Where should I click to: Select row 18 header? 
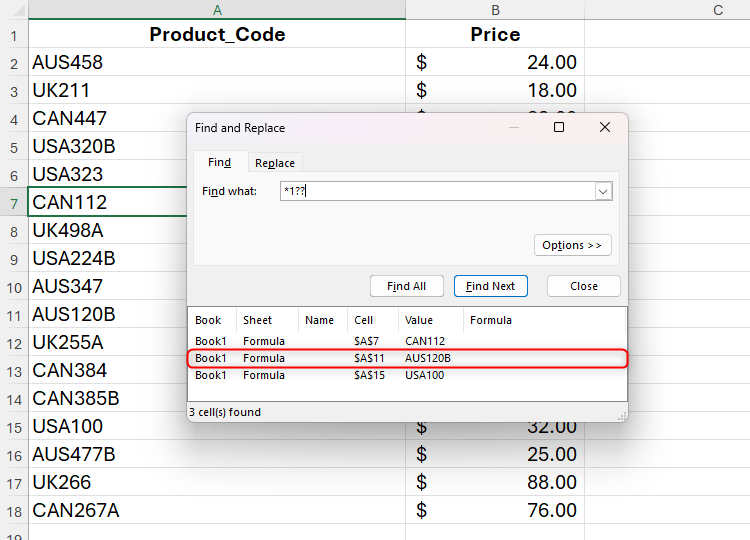14,511
